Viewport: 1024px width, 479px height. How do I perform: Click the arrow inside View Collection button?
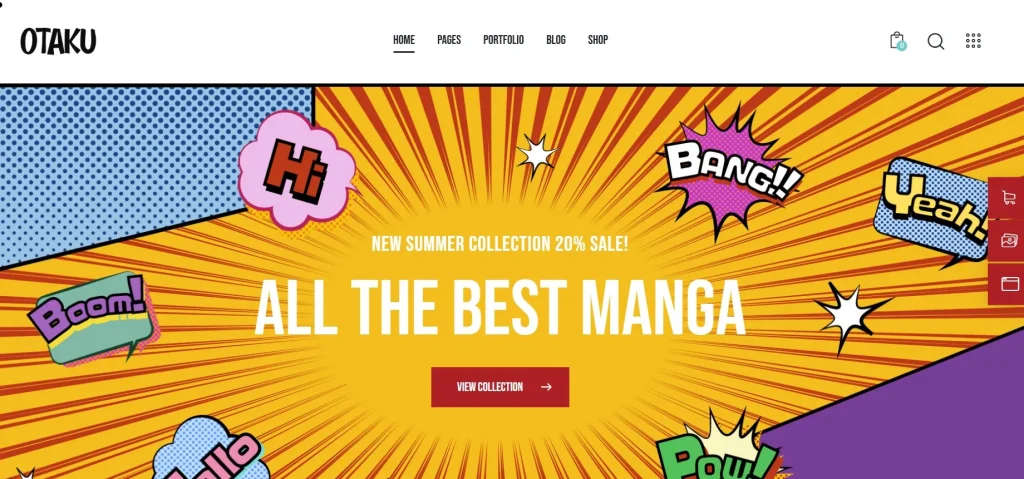(x=546, y=387)
